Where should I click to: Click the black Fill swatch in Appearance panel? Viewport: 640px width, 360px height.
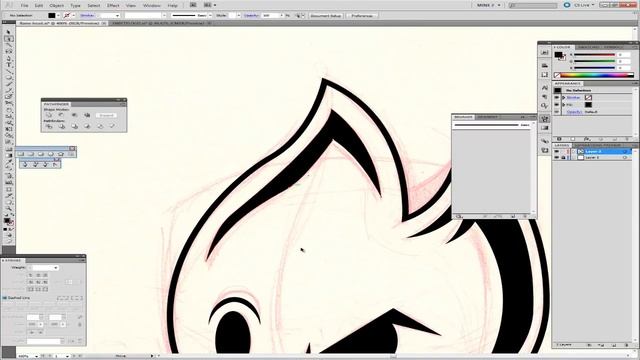pyautogui.click(x=588, y=104)
